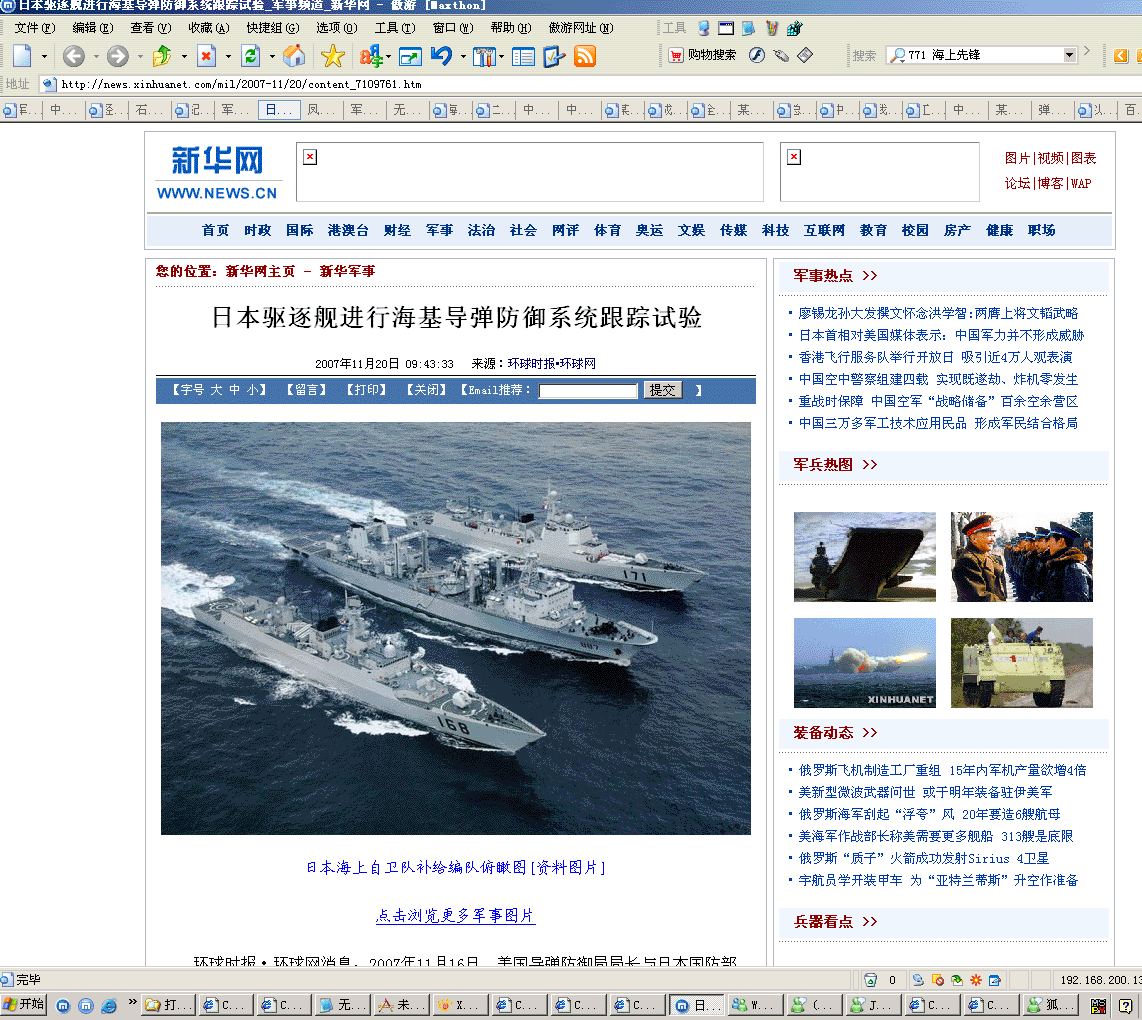Select 军事 in the site navigation bar
This screenshot has width=1142, height=1020.
(x=439, y=230)
